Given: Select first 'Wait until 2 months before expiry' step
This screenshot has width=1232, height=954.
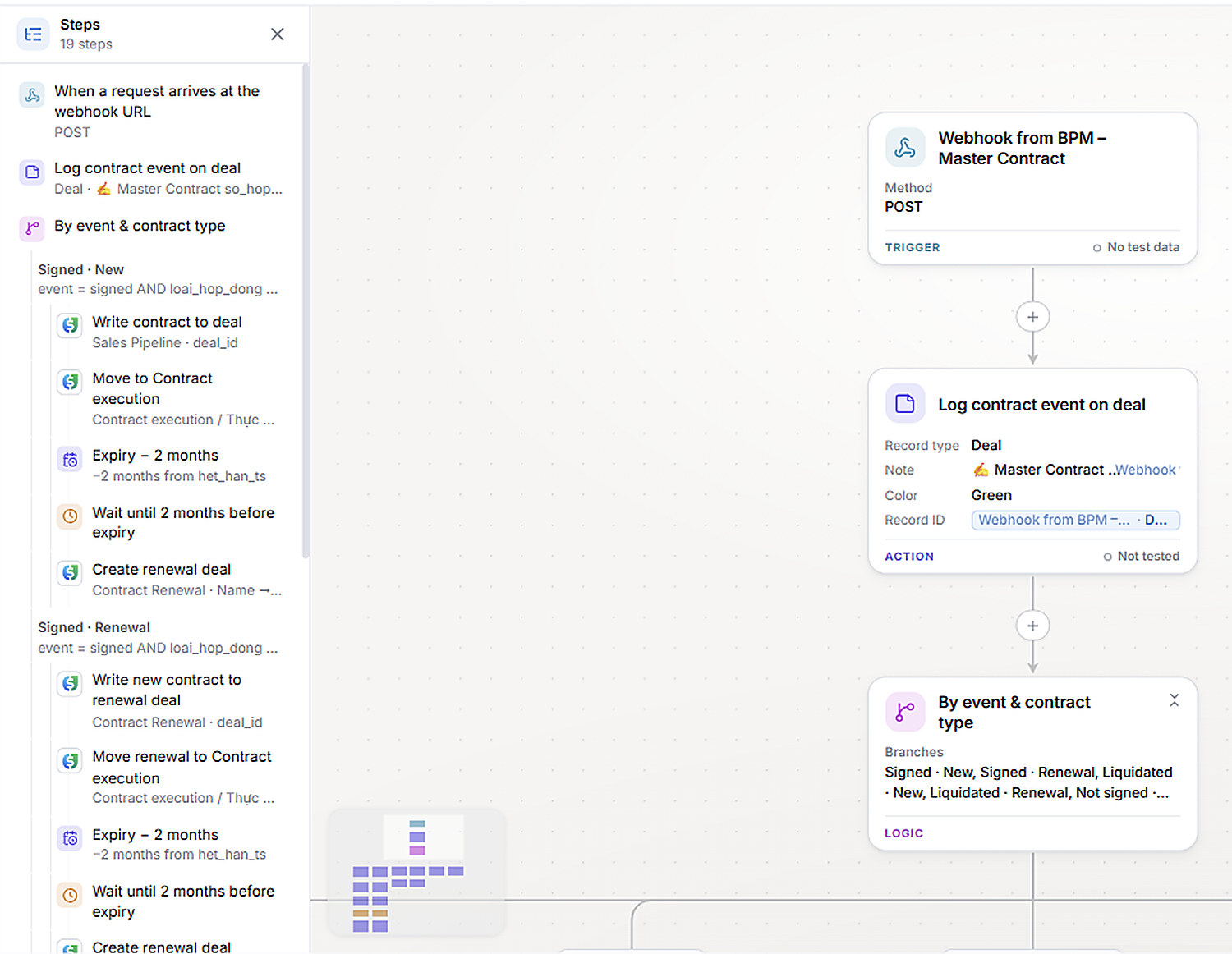Looking at the screenshot, I should pyautogui.click(x=183, y=522).
